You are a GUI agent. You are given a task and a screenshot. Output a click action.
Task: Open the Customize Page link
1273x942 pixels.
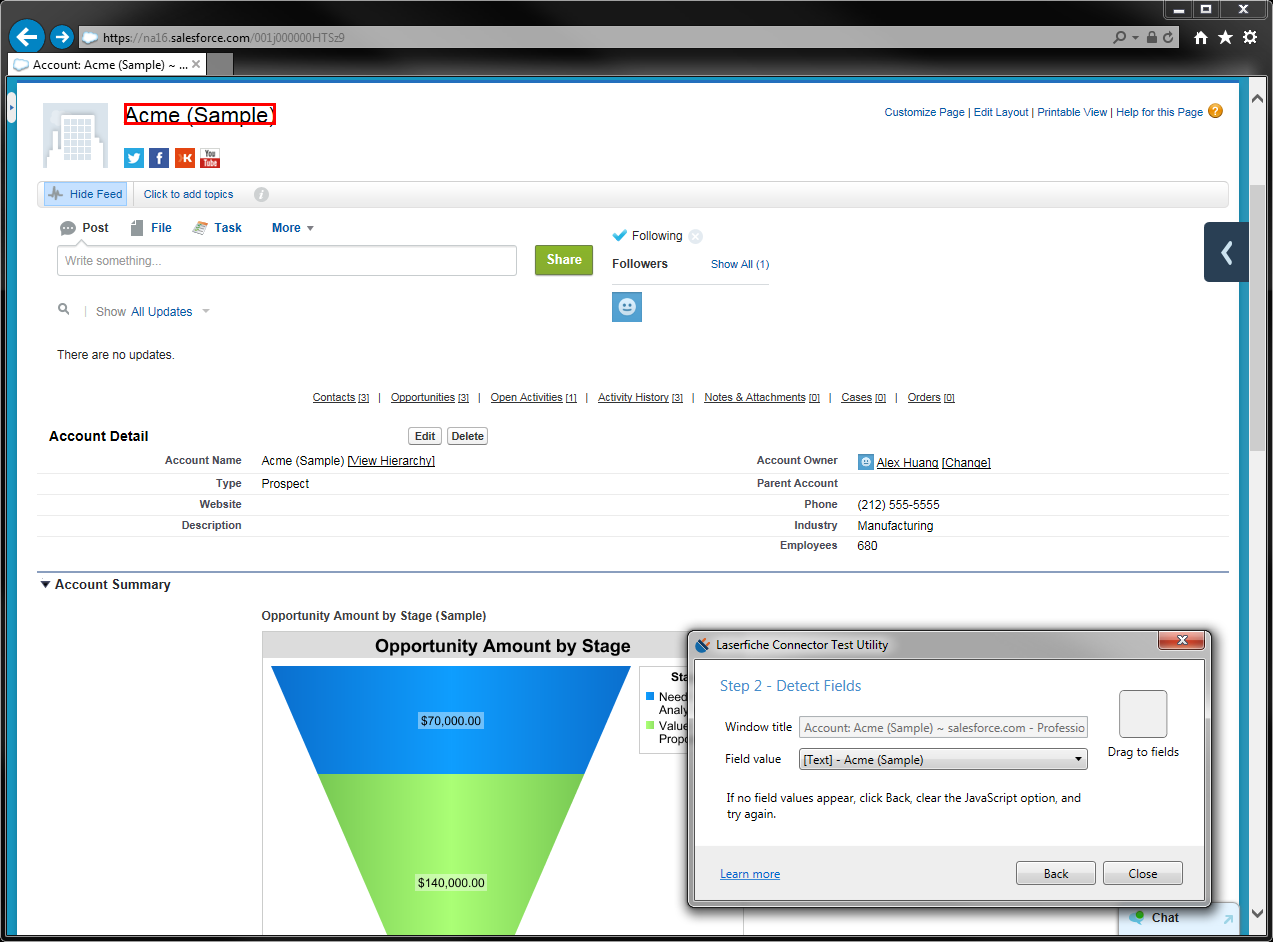[925, 112]
